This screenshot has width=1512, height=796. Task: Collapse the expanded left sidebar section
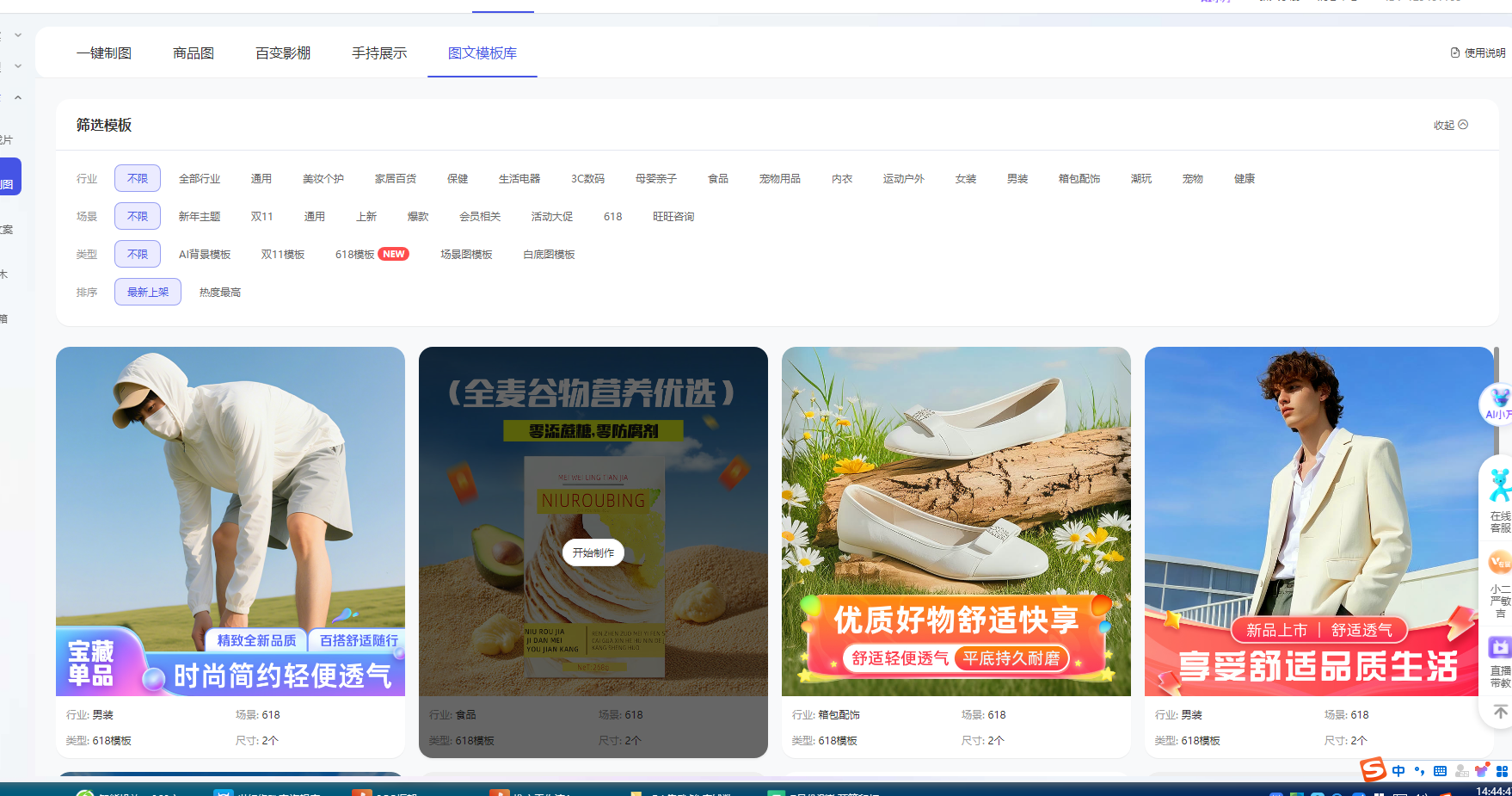[x=18, y=97]
